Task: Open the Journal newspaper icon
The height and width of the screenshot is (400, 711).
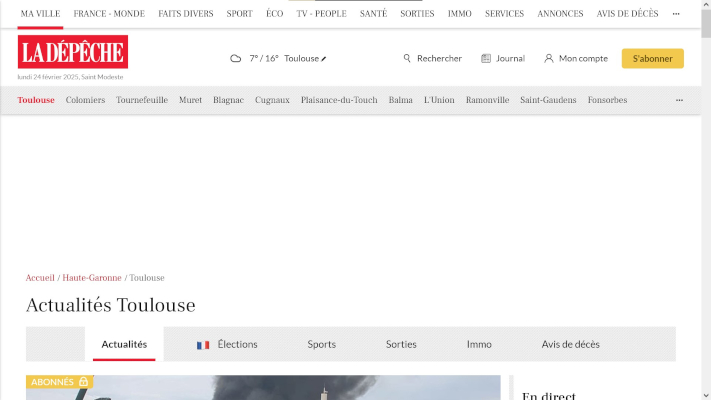Action: tap(486, 59)
